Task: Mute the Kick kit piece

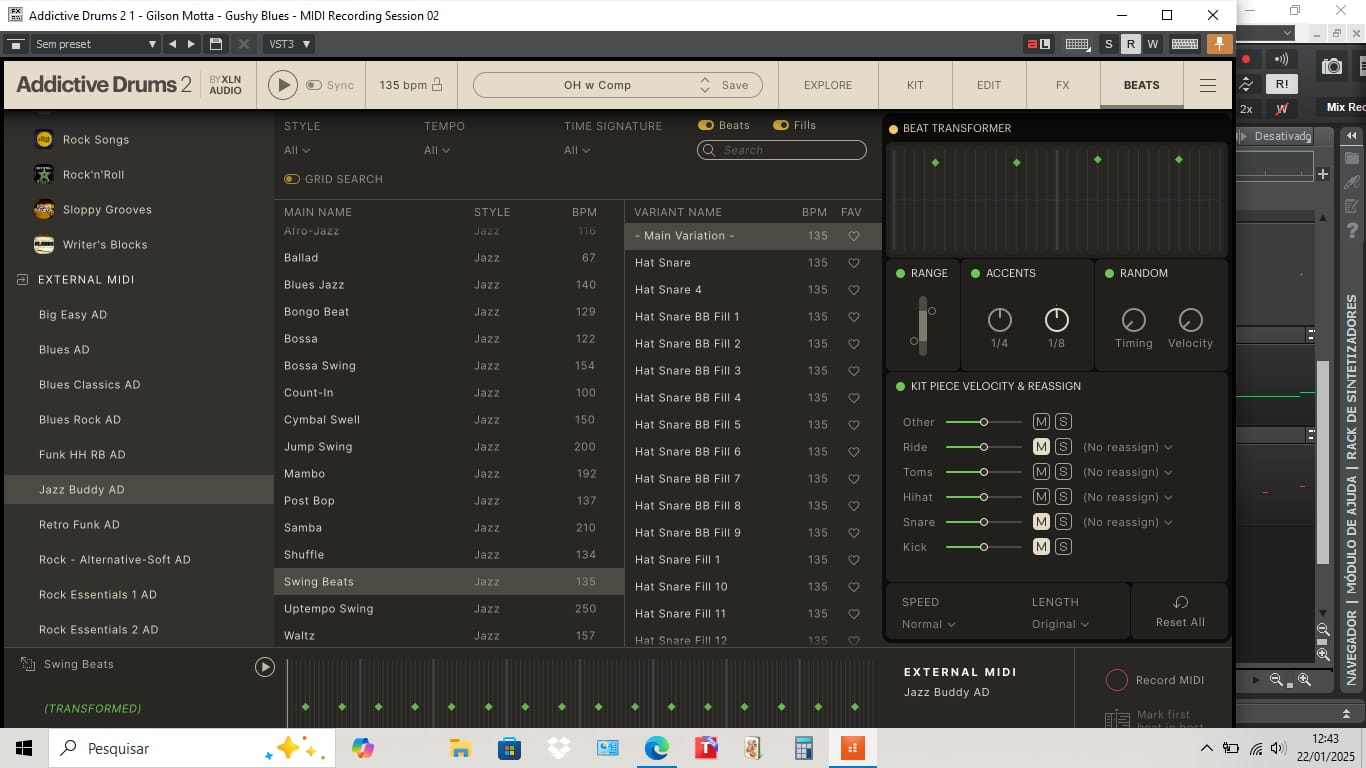Action: 1041,547
